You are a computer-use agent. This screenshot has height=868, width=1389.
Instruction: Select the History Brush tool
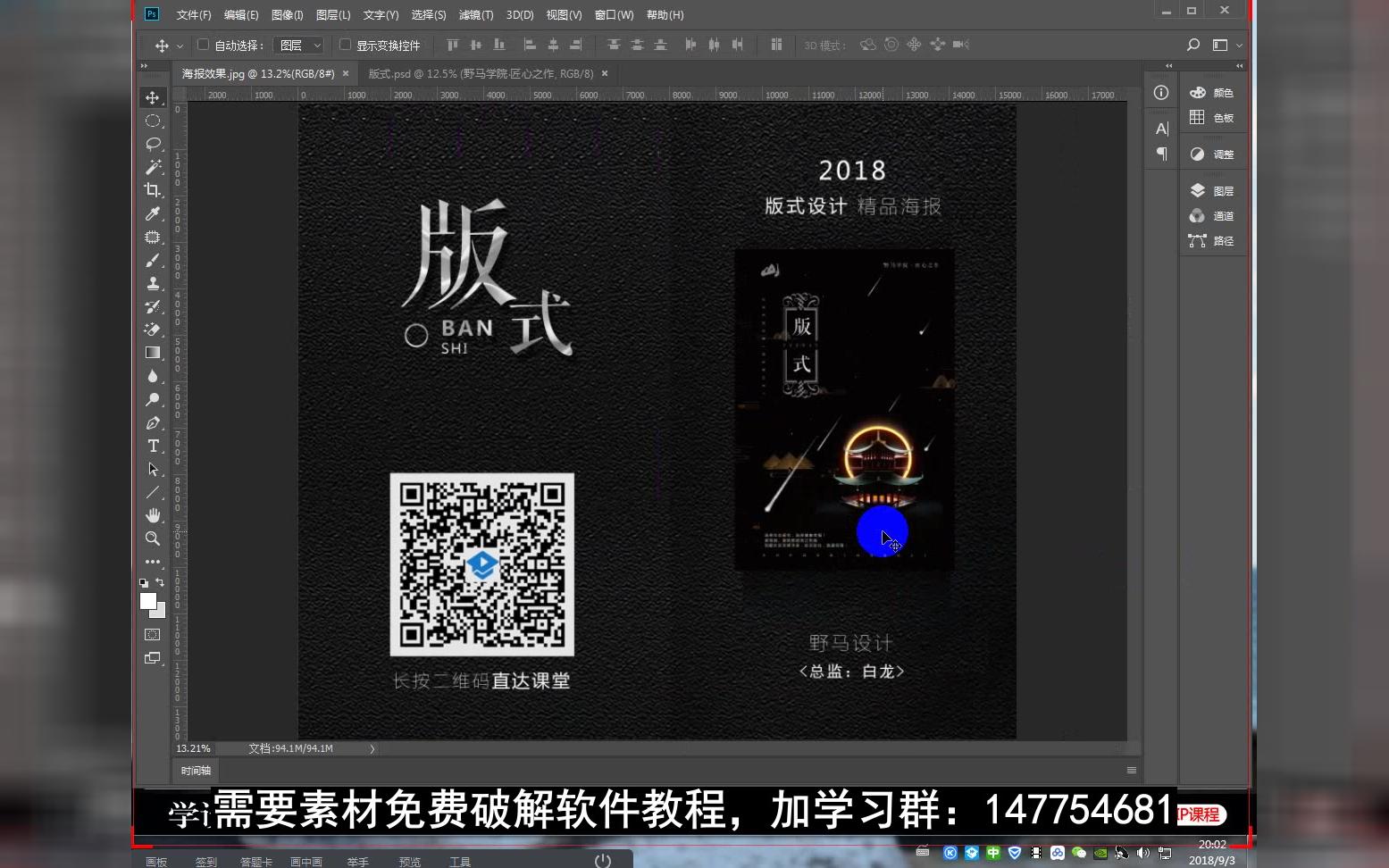[x=153, y=306]
